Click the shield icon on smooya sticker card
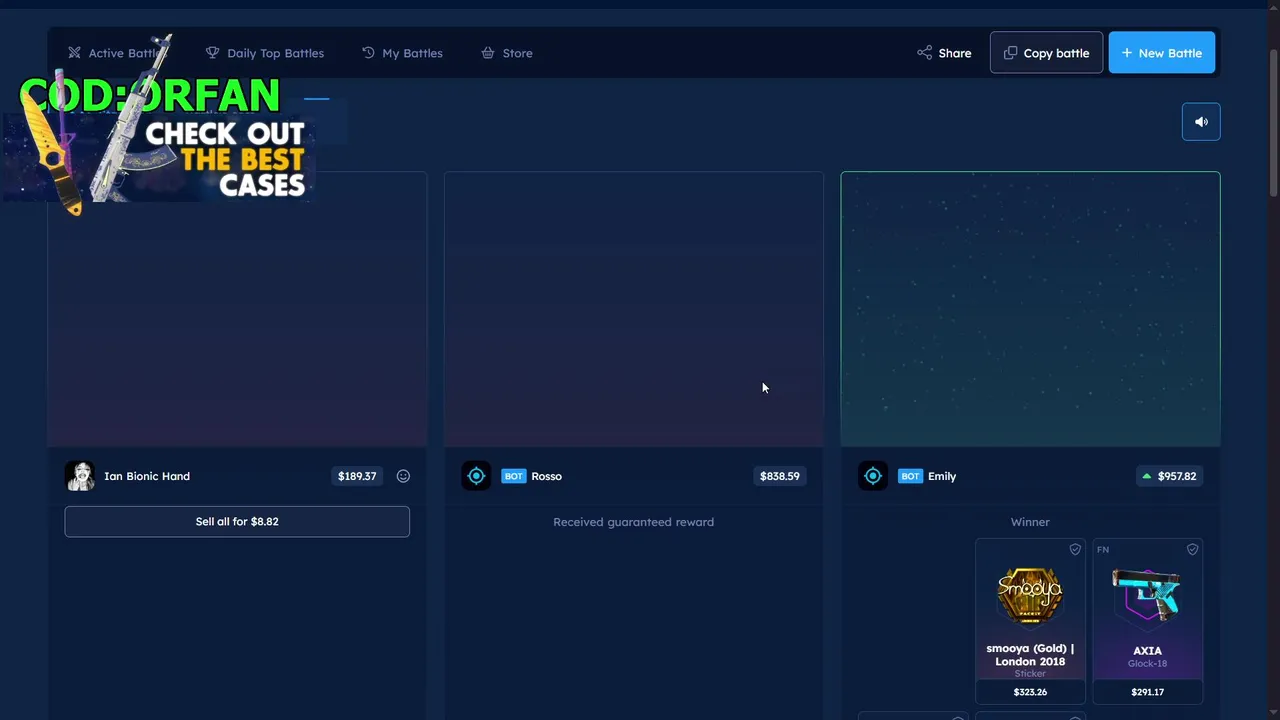This screenshot has height=720, width=1280. (1075, 549)
